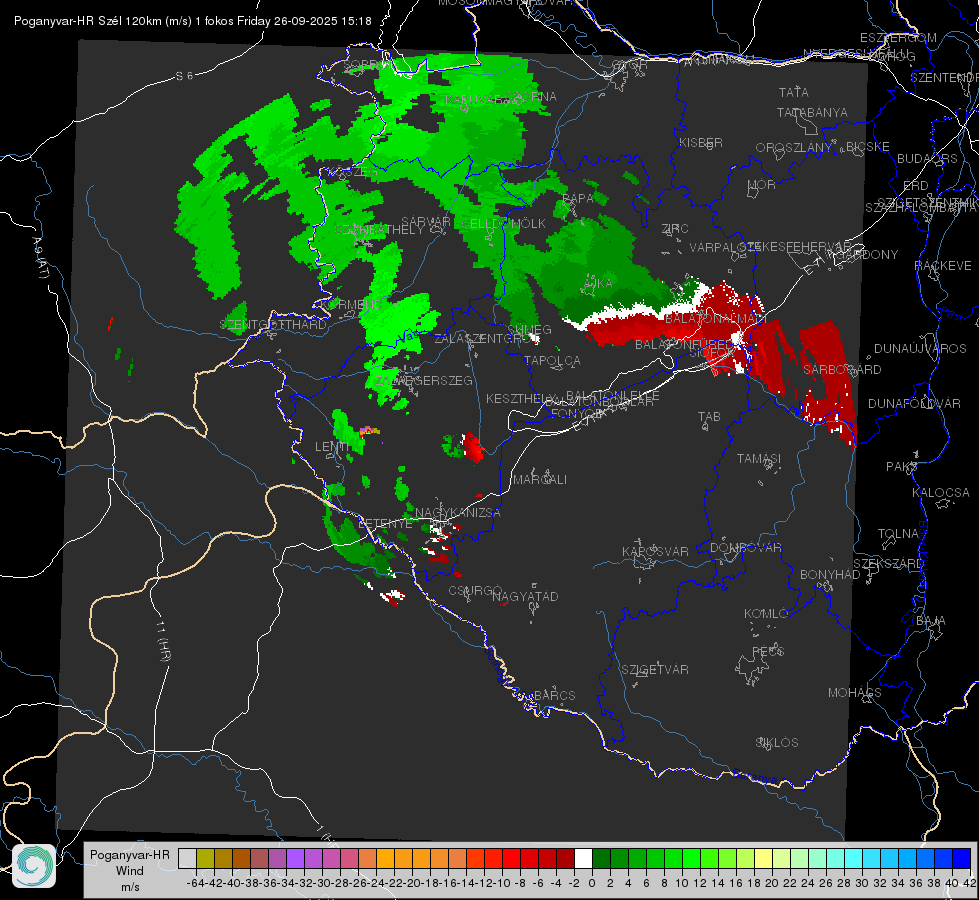This screenshot has width=979, height=900.
Task: Click the TAB town label
Action: point(709,417)
